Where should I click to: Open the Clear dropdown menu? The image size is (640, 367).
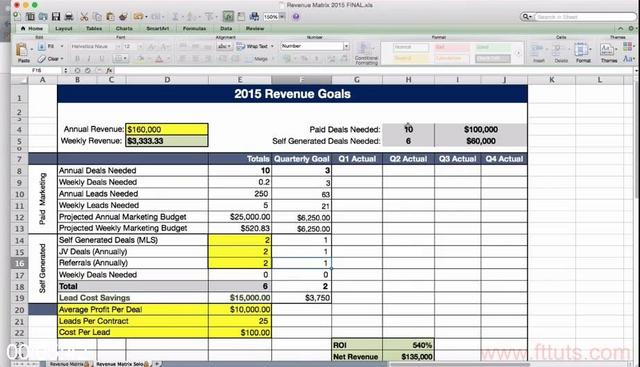tap(51, 59)
